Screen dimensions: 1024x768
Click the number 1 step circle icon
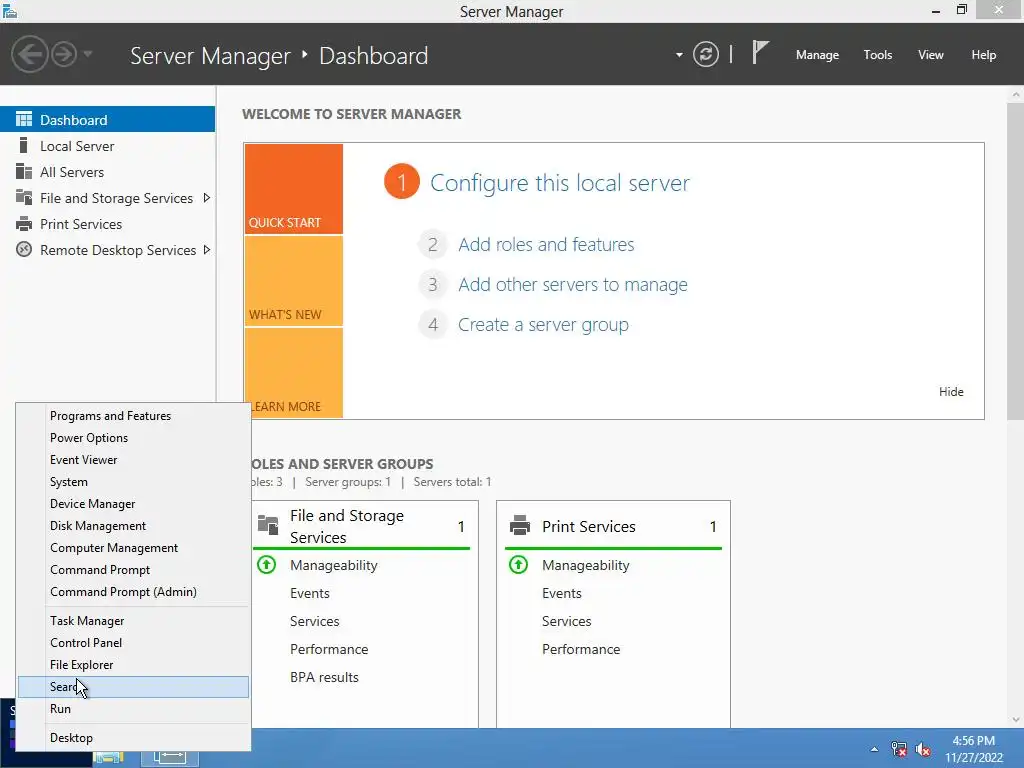(x=402, y=182)
